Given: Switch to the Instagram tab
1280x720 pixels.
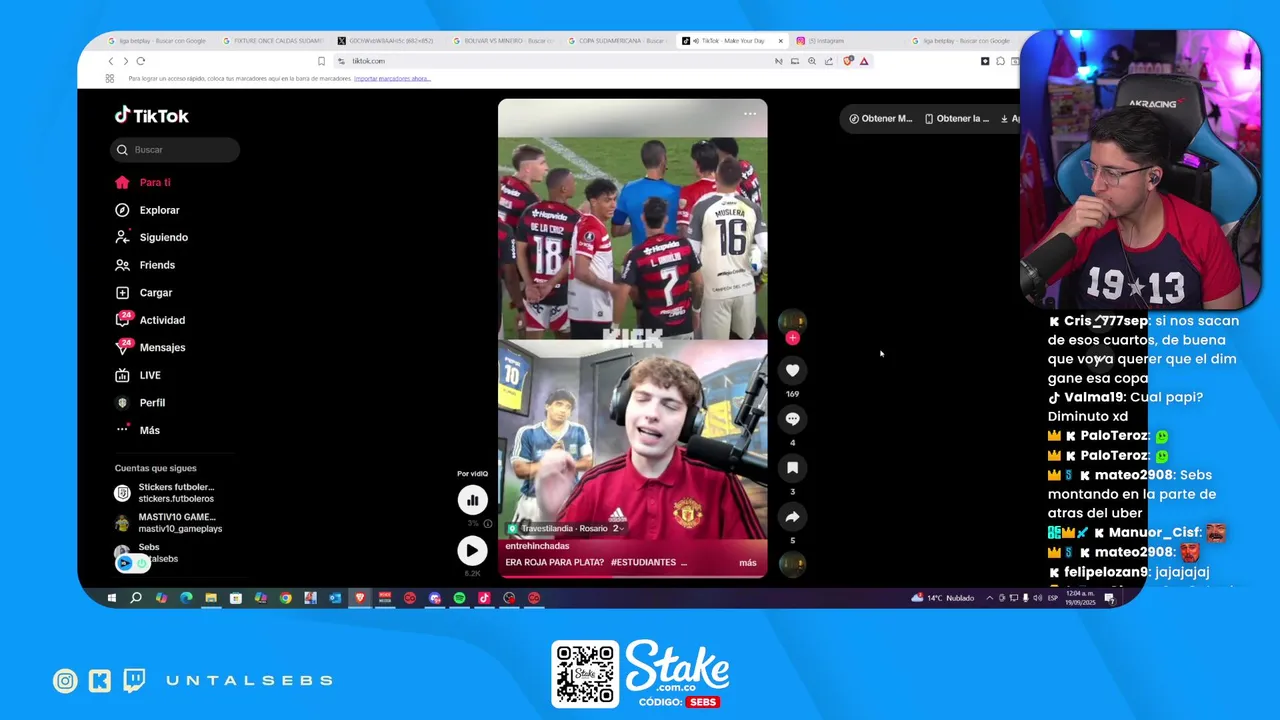Looking at the screenshot, I should [845, 41].
